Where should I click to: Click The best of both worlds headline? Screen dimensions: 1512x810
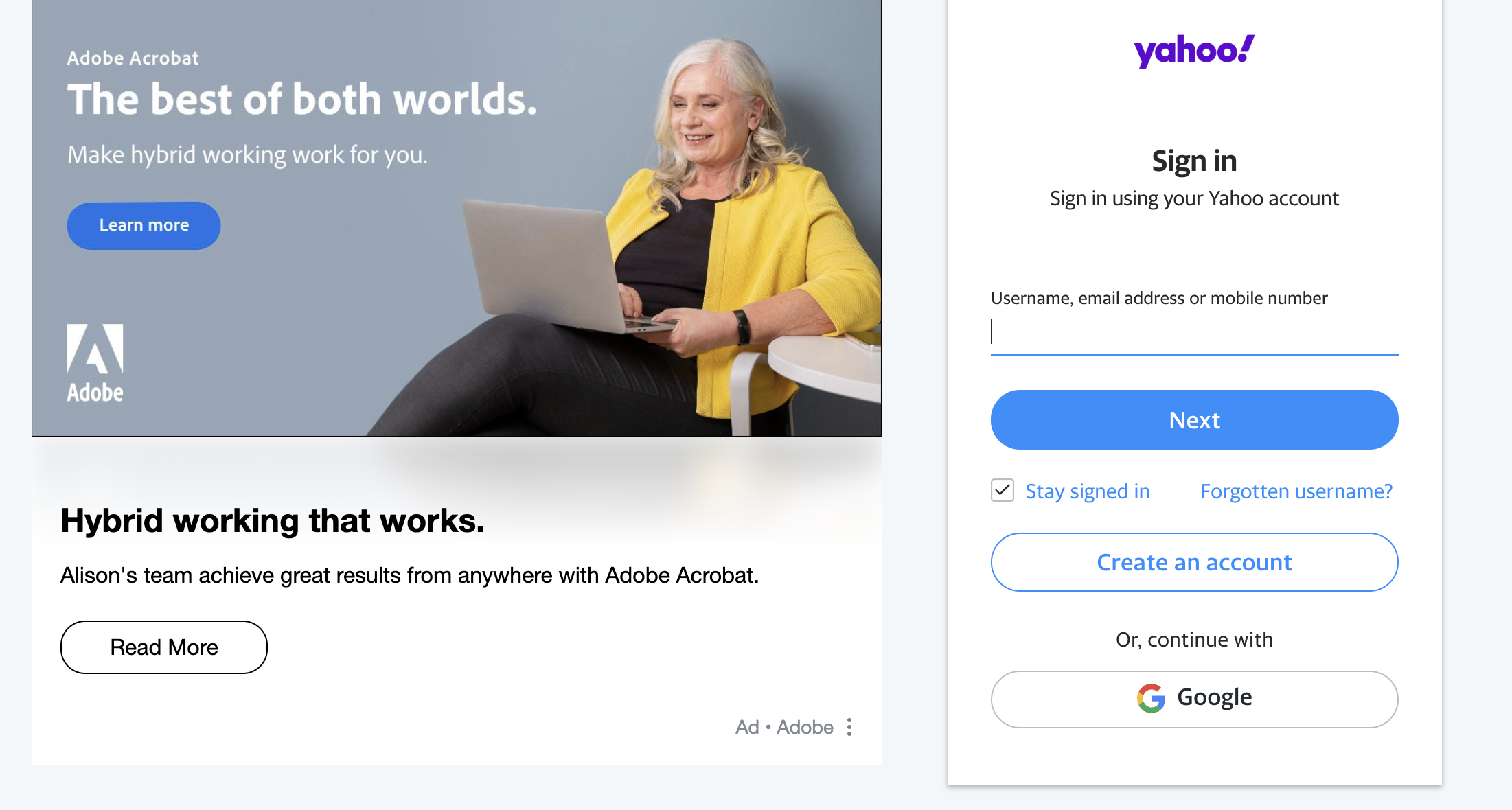pyautogui.click(x=302, y=100)
